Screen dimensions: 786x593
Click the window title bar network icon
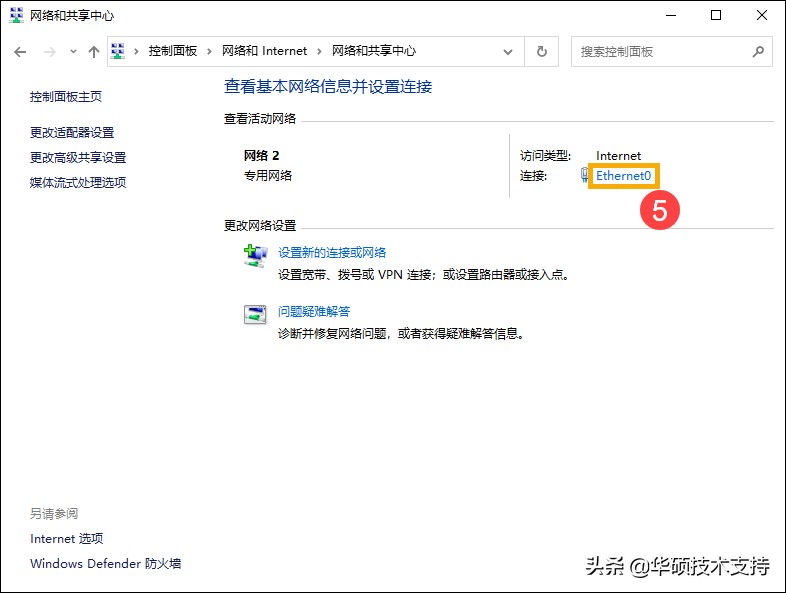[x=17, y=15]
